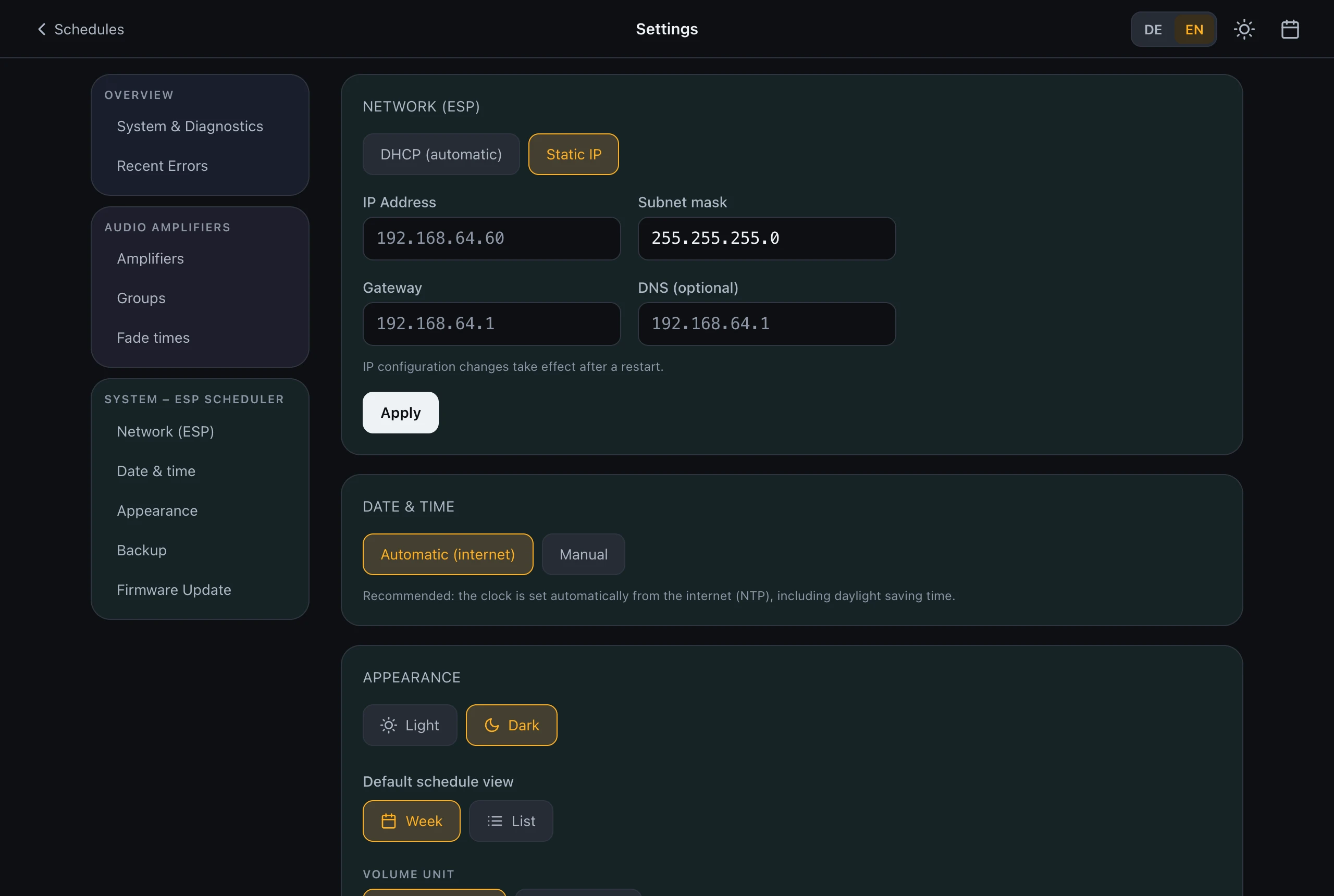Choose Manual time setting

tap(583, 554)
